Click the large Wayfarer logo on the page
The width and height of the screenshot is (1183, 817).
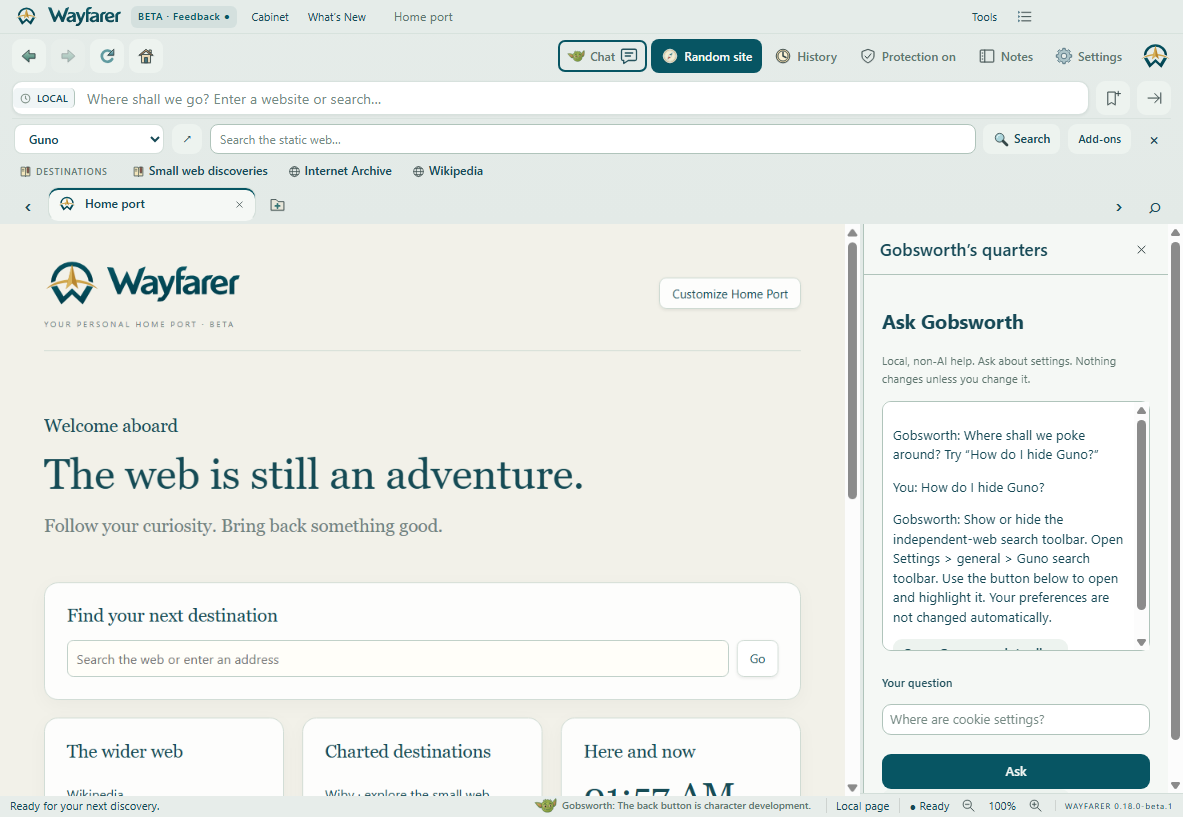point(143,284)
